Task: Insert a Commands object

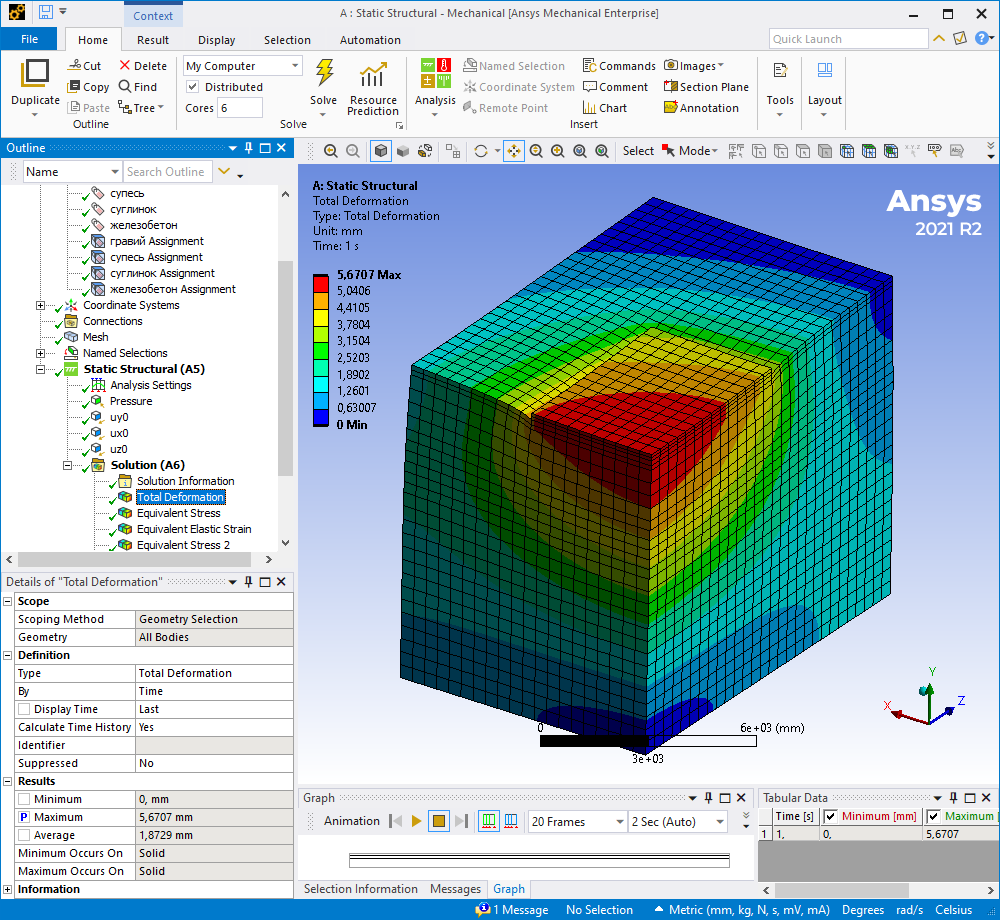Action: coord(619,66)
